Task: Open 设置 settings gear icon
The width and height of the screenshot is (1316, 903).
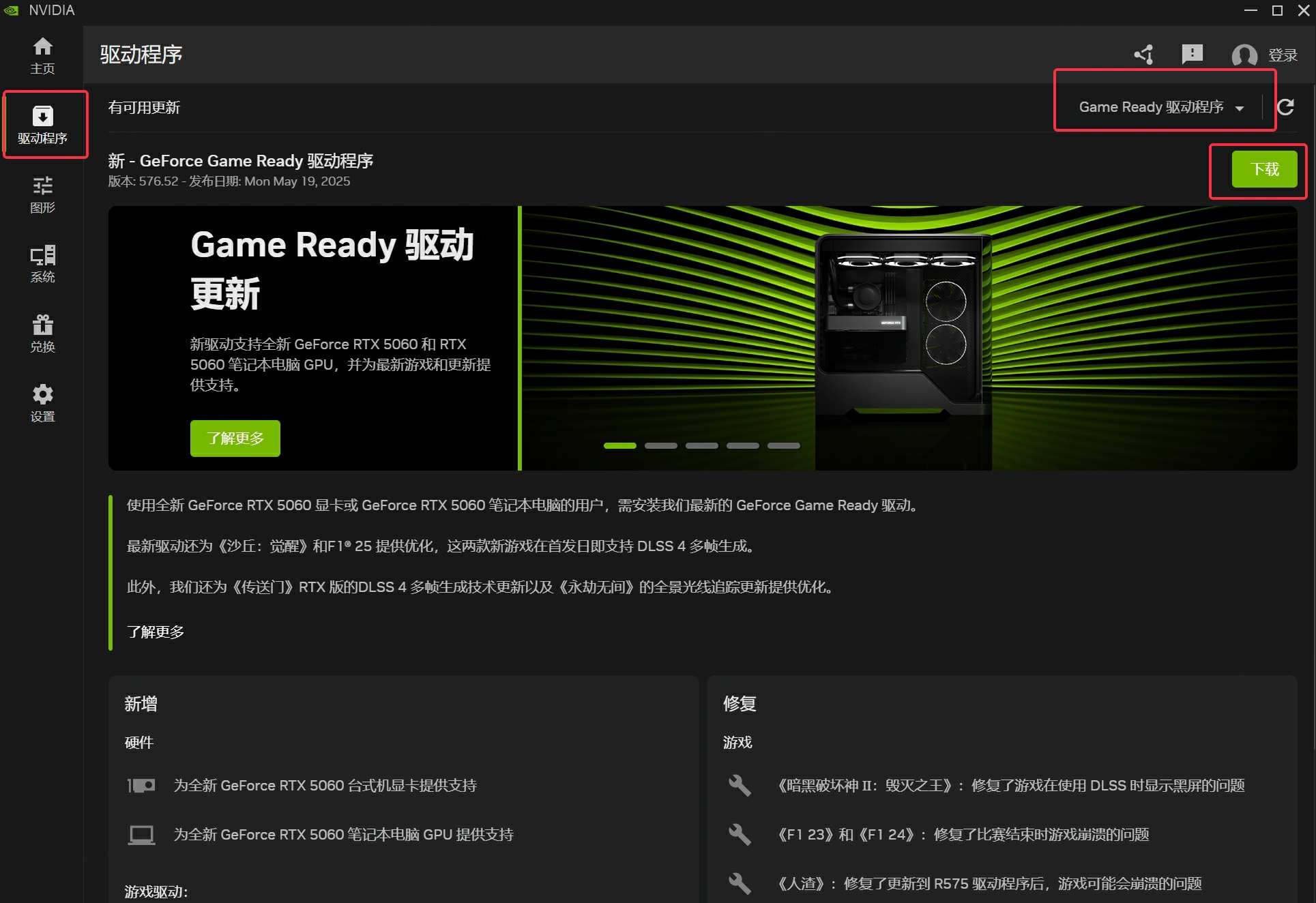Action: click(x=42, y=402)
